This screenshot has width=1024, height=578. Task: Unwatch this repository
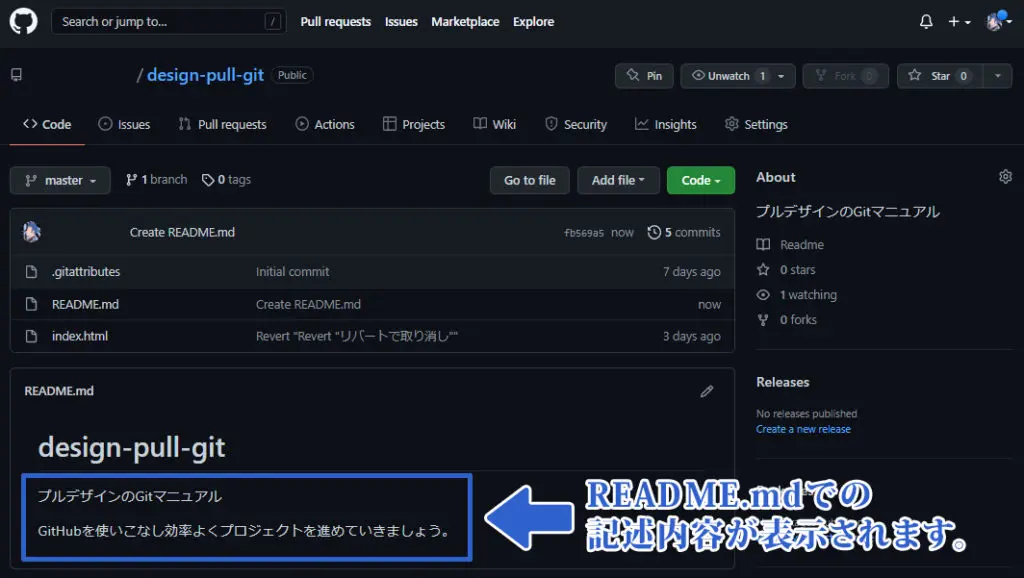pos(725,75)
